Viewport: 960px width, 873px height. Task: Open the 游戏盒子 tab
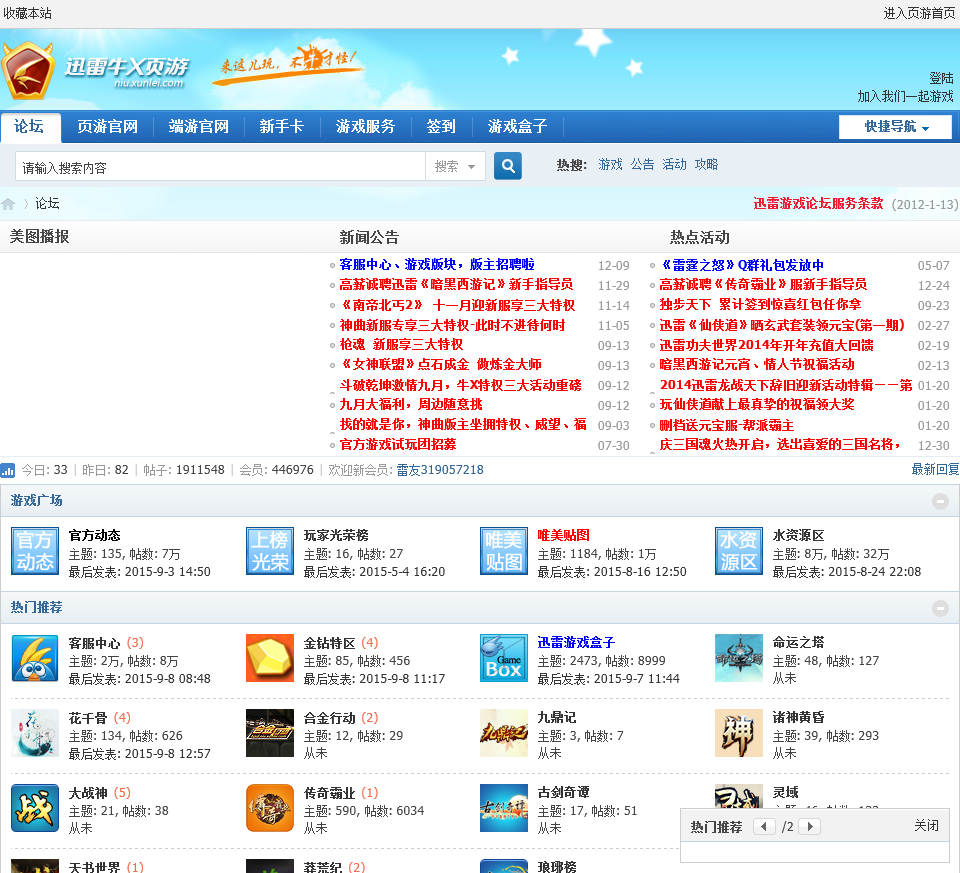pyautogui.click(x=517, y=127)
